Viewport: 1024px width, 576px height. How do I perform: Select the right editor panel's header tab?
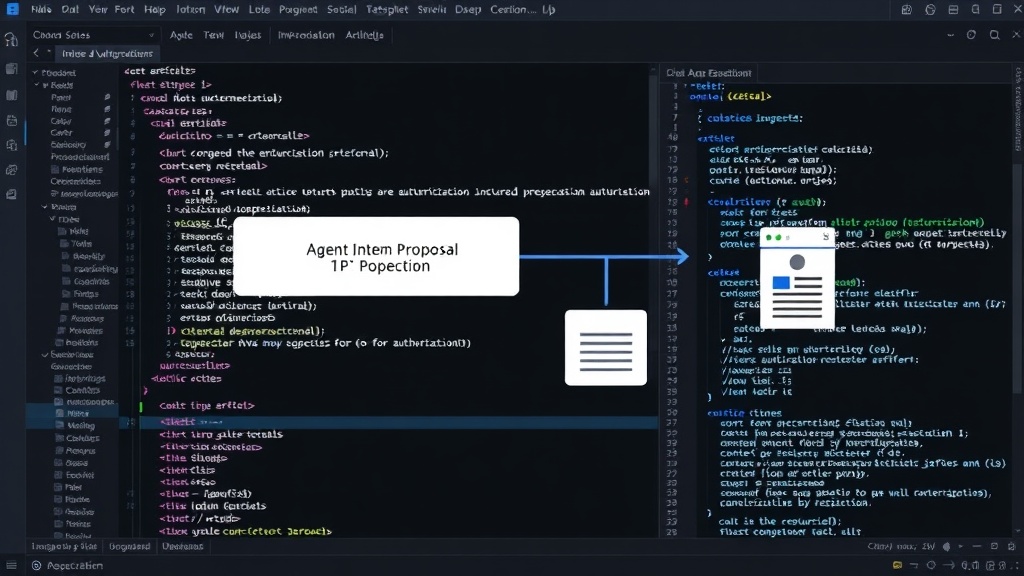[x=709, y=73]
